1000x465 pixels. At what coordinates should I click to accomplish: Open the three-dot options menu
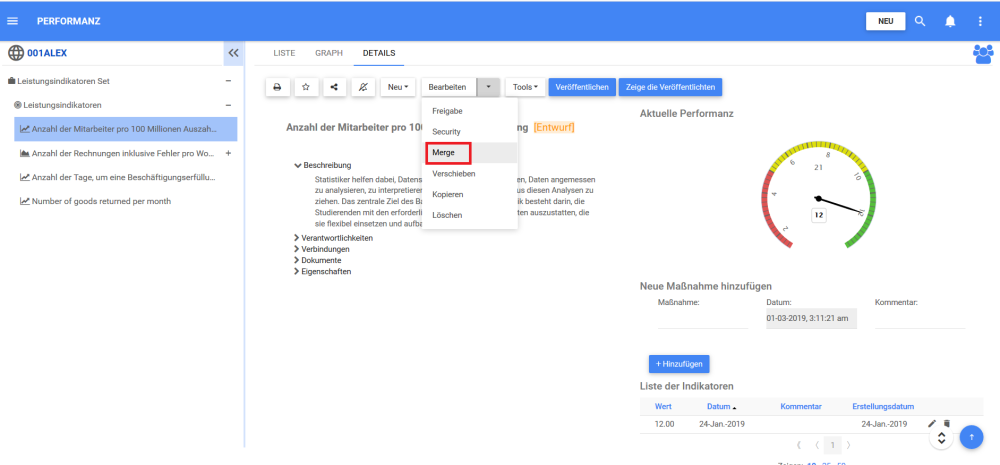coord(980,21)
